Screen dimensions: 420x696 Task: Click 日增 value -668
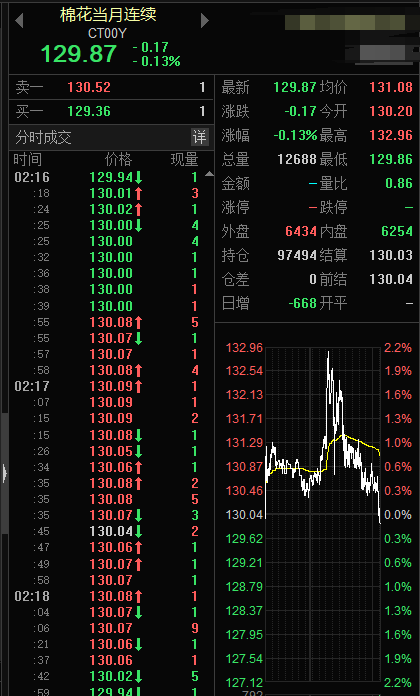pos(303,303)
